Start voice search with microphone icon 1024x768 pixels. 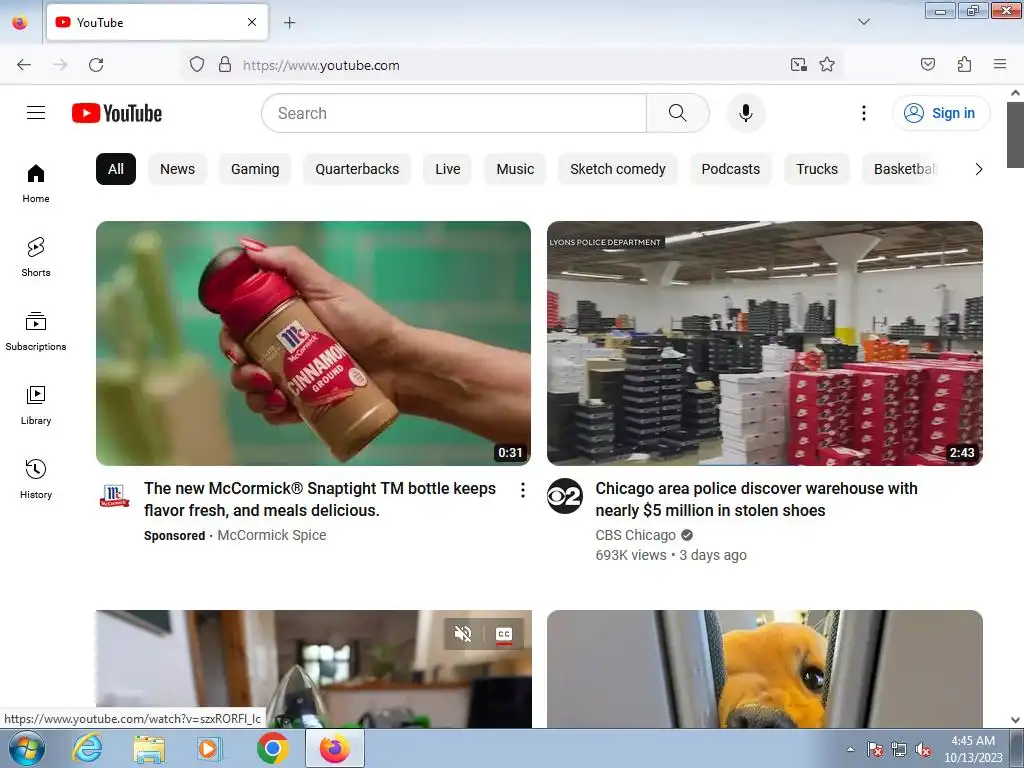click(x=746, y=113)
